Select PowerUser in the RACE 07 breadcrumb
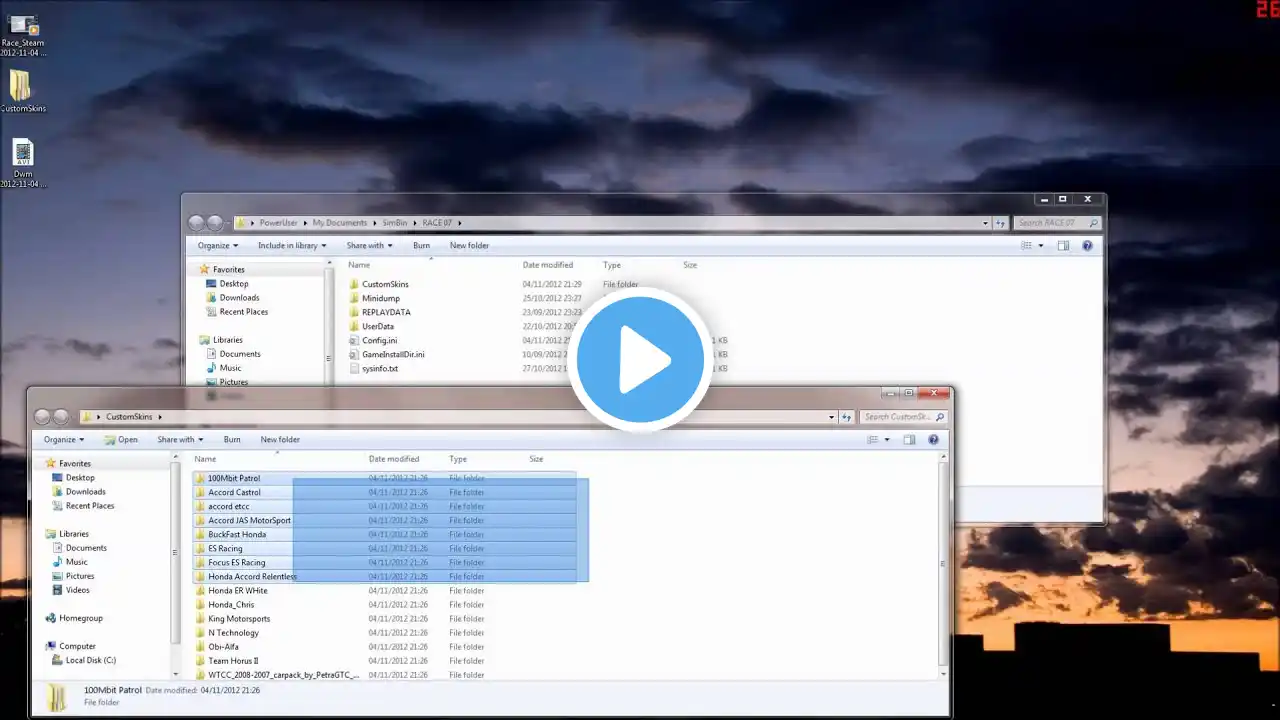The image size is (1280, 720). pyautogui.click(x=279, y=223)
